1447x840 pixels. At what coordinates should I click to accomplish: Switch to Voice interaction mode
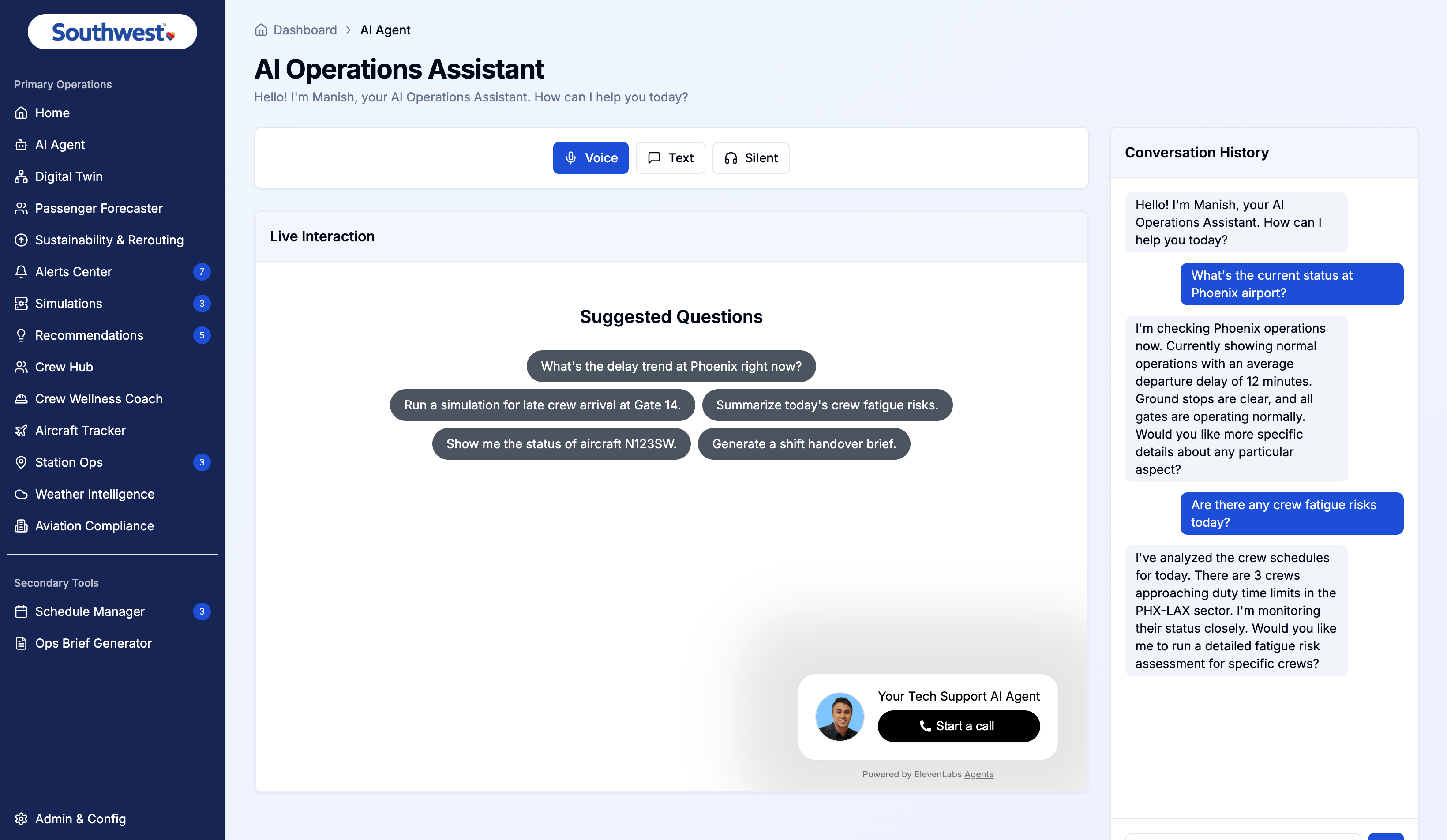tap(590, 158)
